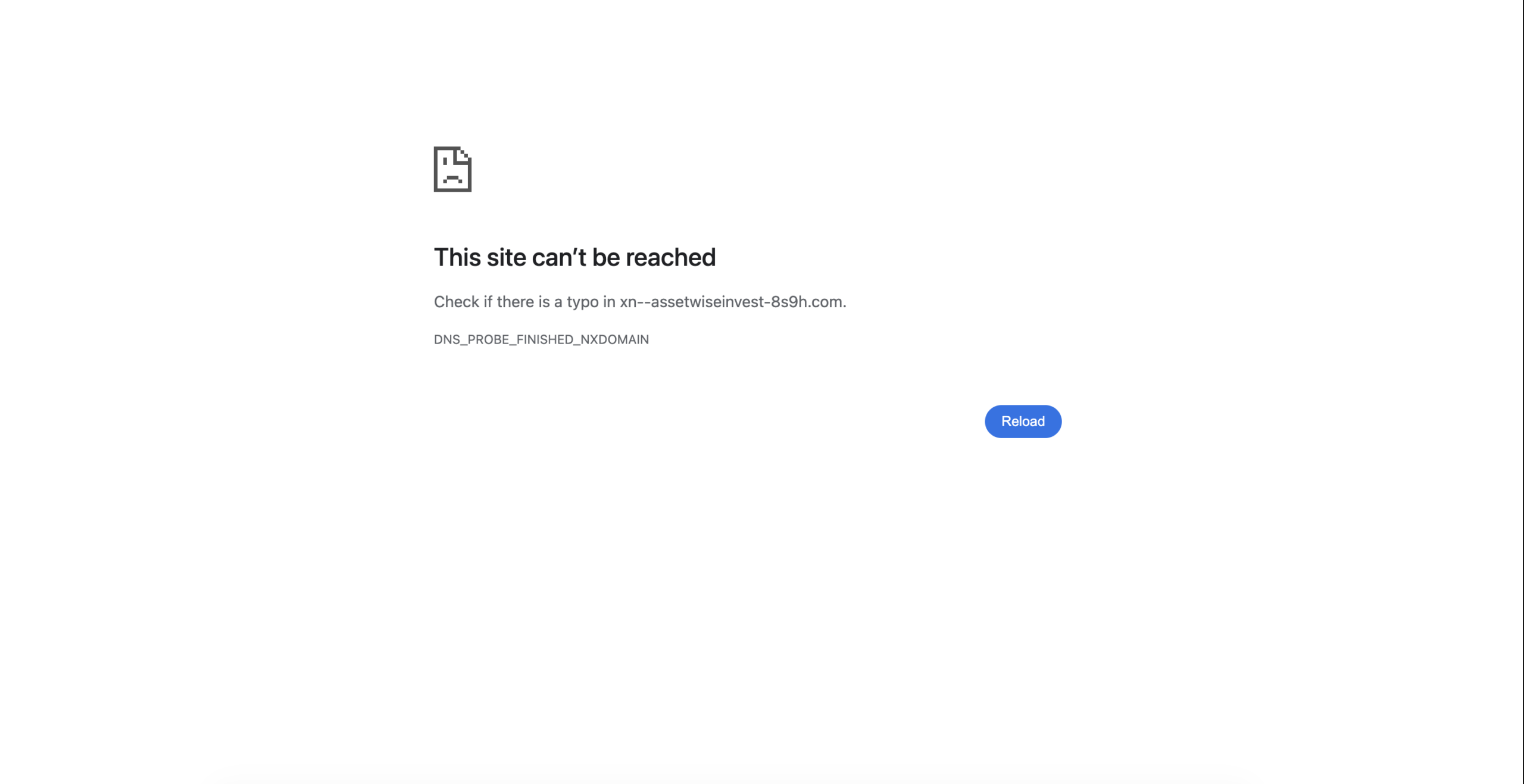Click the folded corner of the page icon

coord(464,156)
